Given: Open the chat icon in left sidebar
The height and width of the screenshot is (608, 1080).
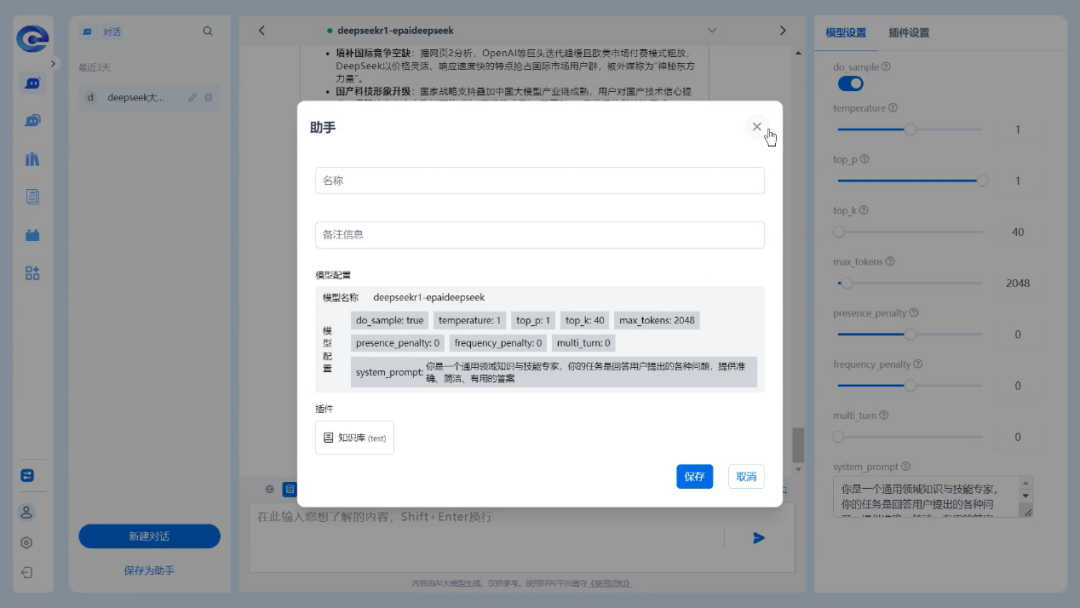Looking at the screenshot, I should click(x=32, y=83).
